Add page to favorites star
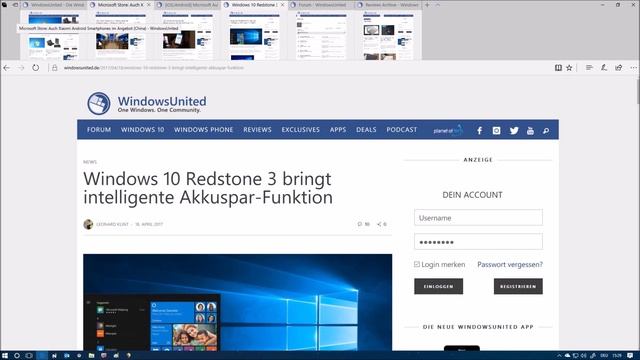The image size is (640, 360). click(x=569, y=68)
